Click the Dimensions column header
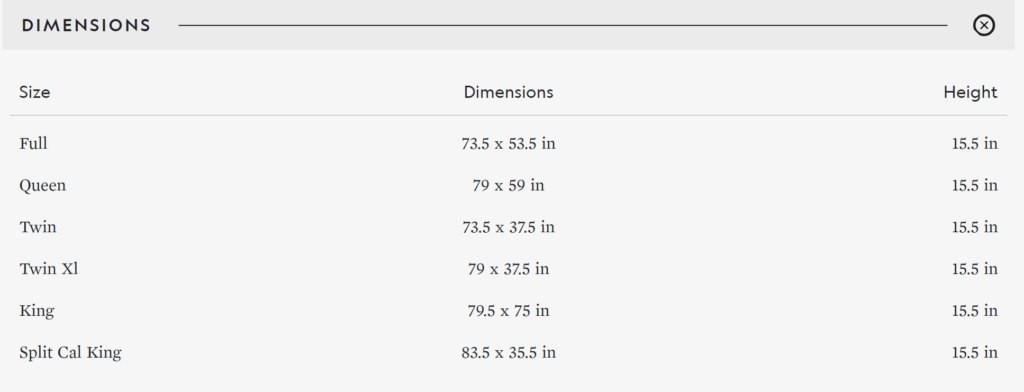The height and width of the screenshot is (392, 1024). pyautogui.click(x=508, y=92)
